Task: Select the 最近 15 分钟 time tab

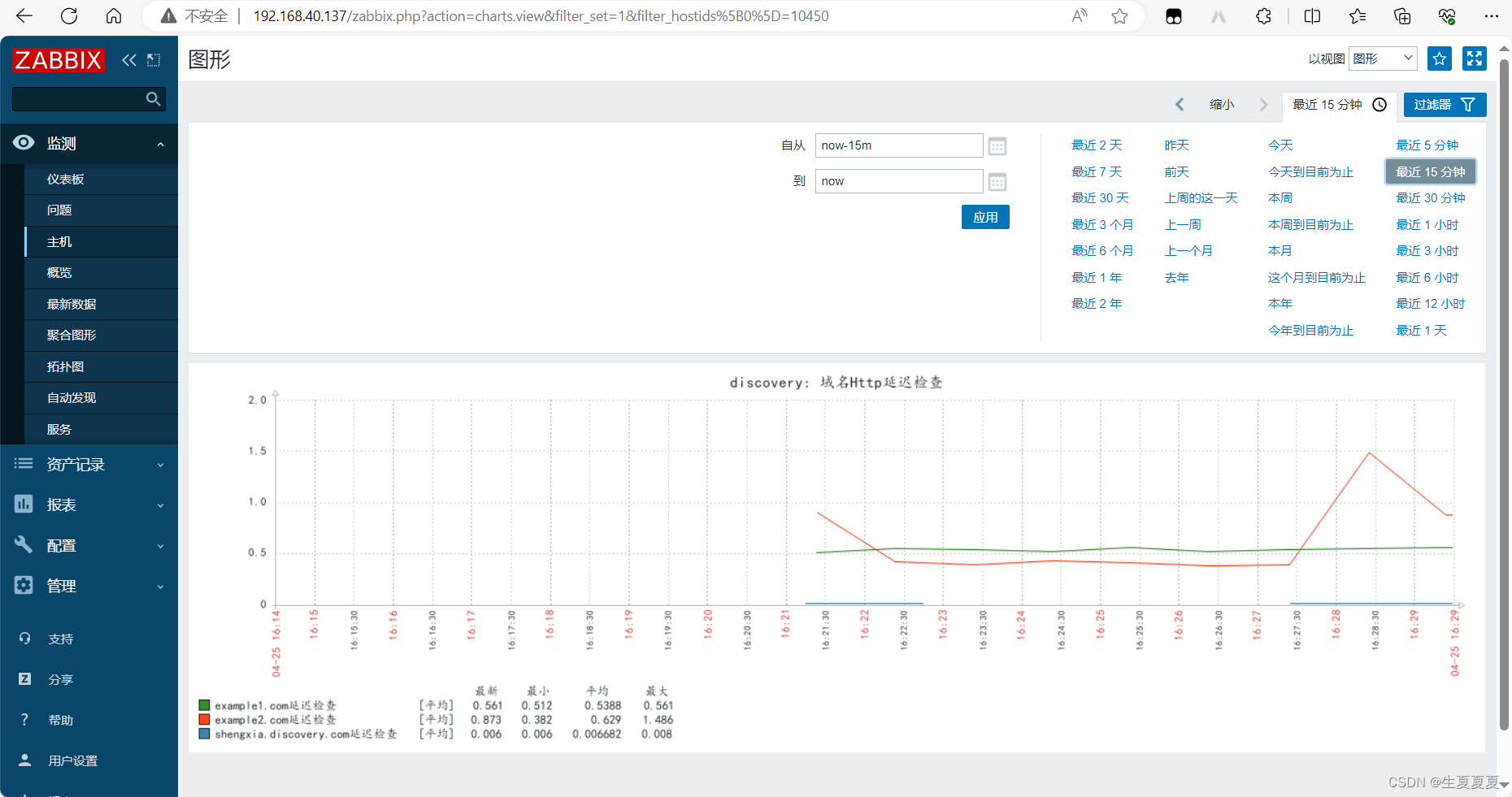Action: pyautogui.click(x=1339, y=105)
